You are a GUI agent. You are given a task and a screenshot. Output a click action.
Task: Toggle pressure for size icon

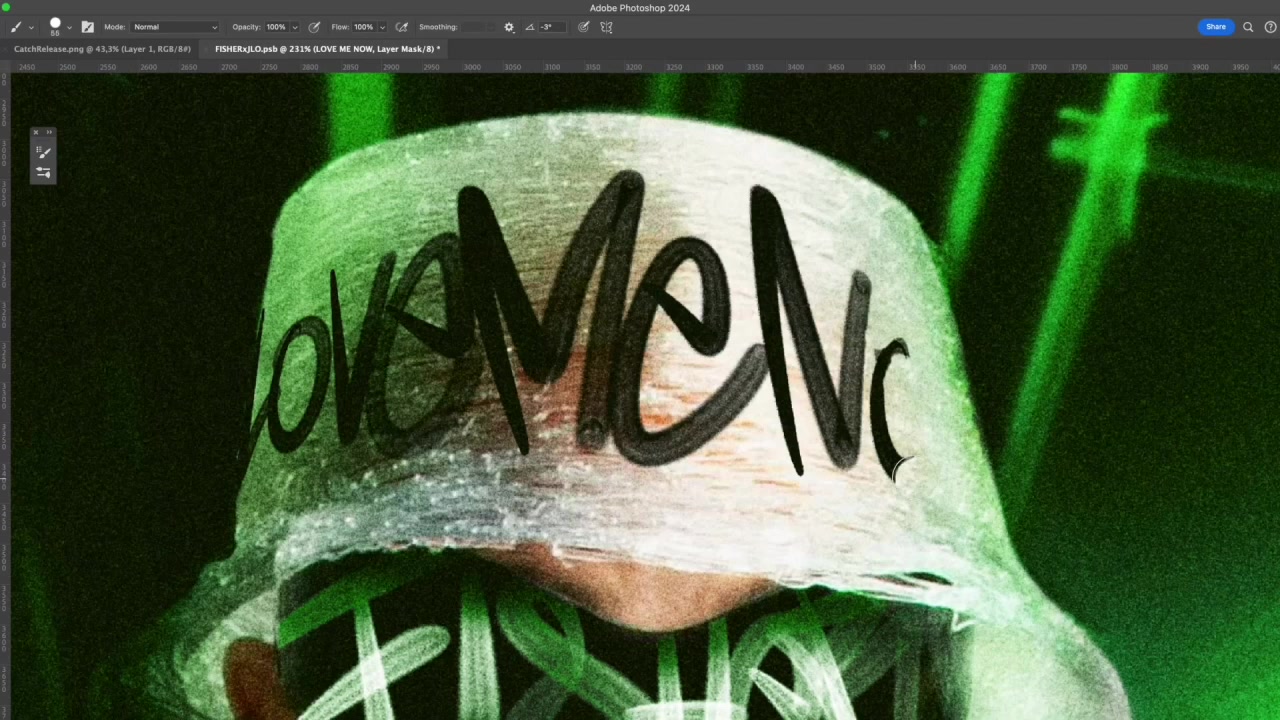tap(583, 27)
